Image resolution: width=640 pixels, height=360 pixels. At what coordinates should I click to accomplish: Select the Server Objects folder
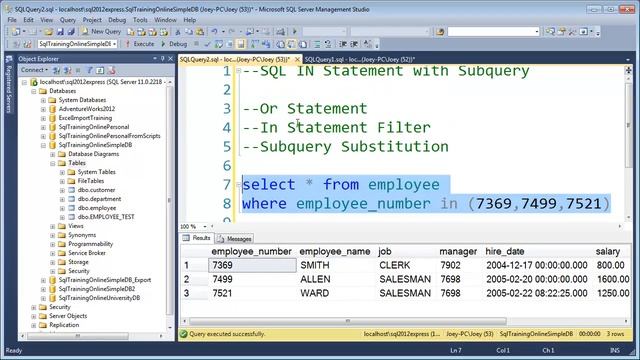(x=68, y=316)
